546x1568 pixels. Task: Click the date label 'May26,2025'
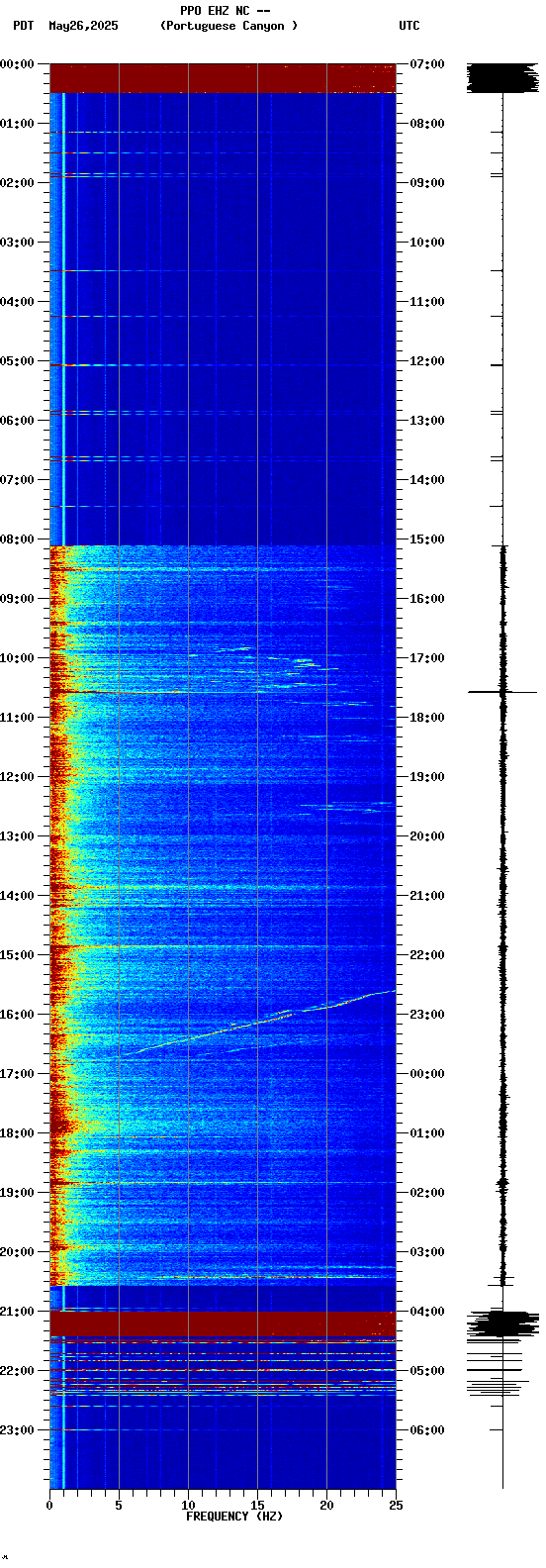[x=83, y=27]
